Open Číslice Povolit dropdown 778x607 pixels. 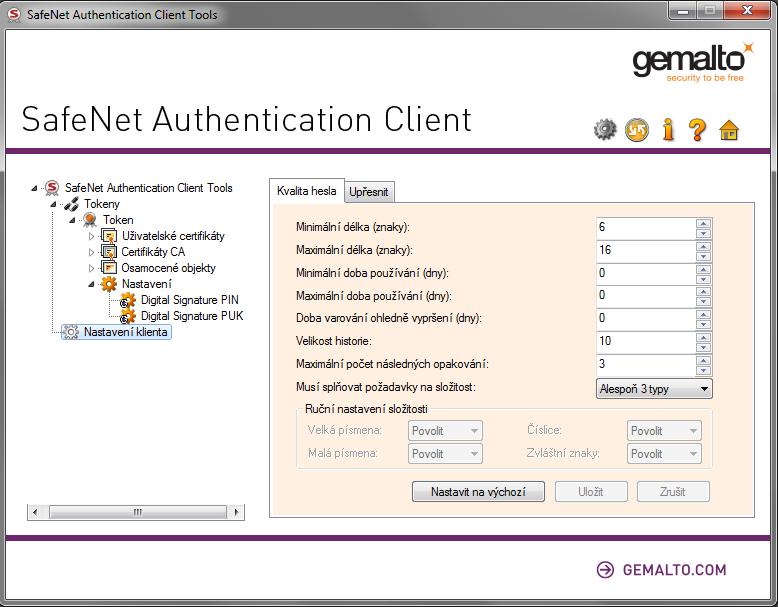[664, 431]
